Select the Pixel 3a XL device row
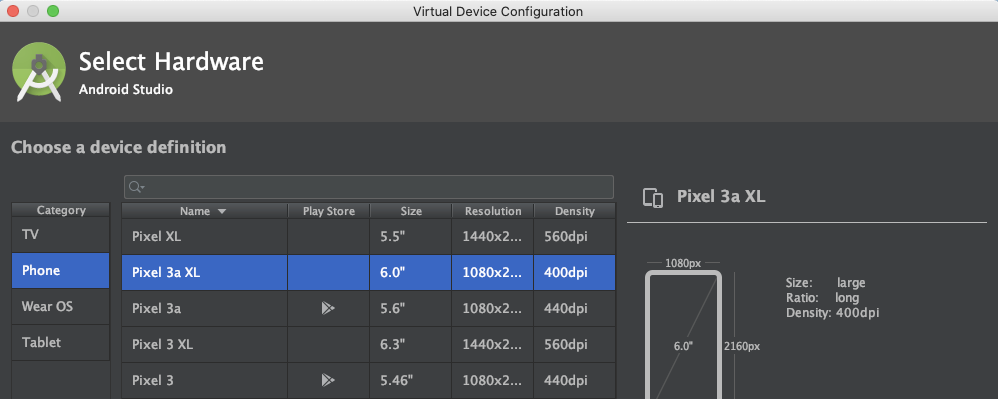 369,272
